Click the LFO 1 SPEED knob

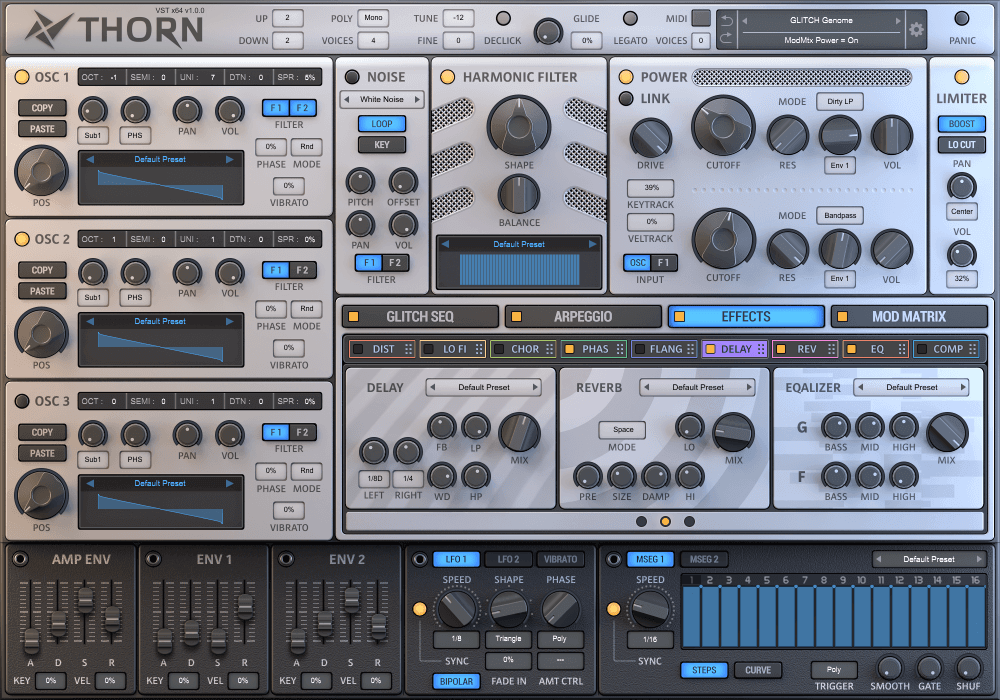click(457, 609)
